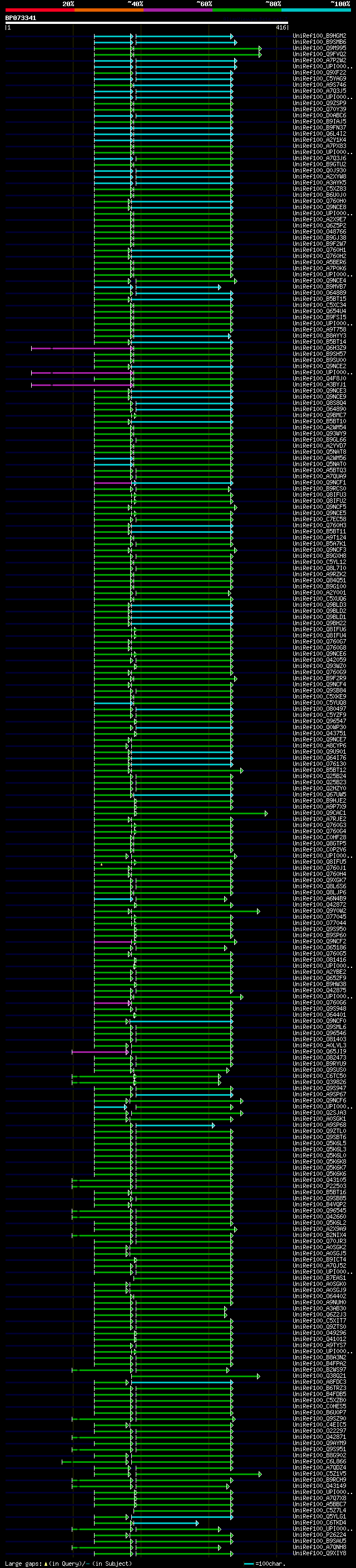This screenshot has height=1568, width=356.
Task: Select the UniRef100_C5YAG9 label
Action: (319, 78)
